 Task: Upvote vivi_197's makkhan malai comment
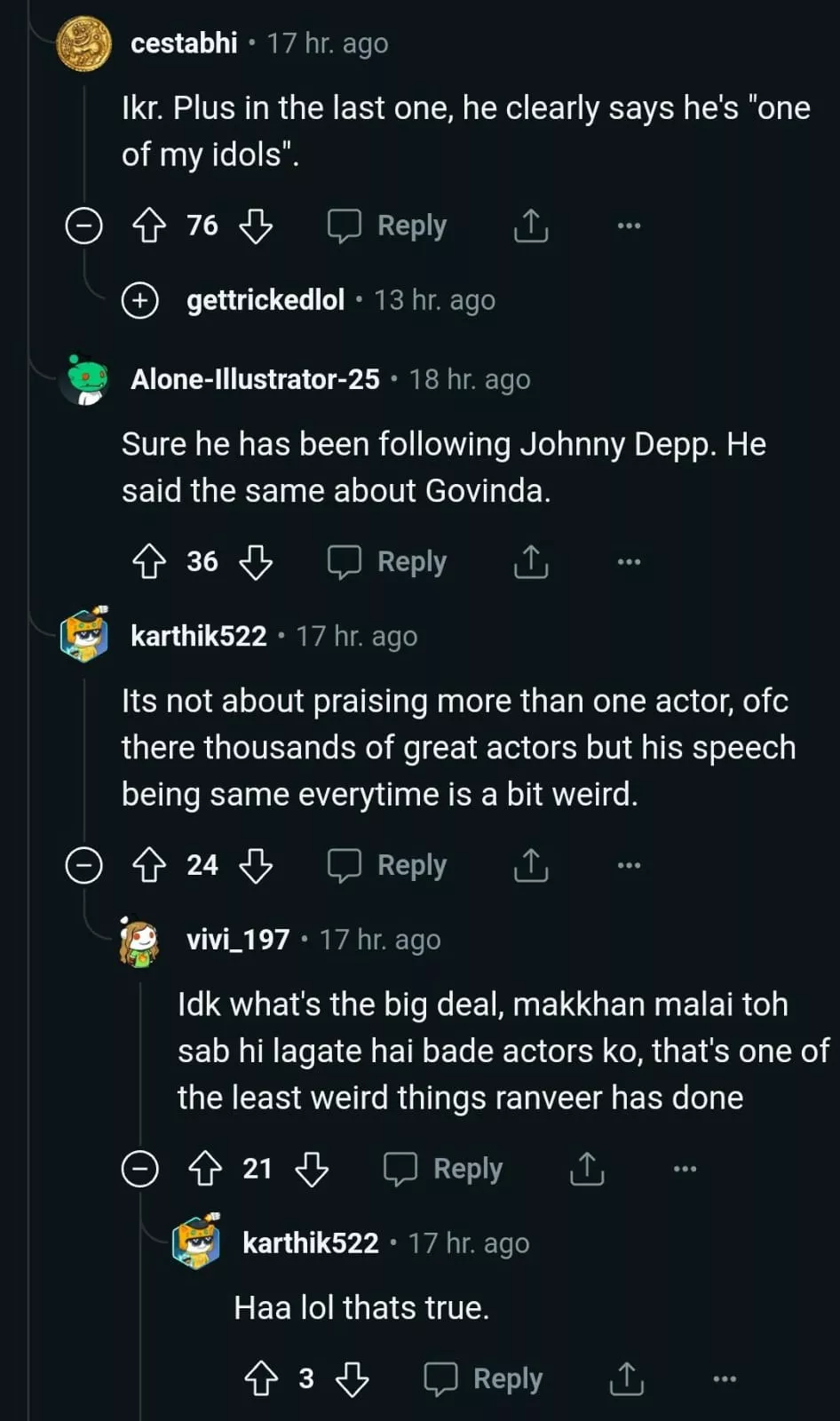coord(205,1169)
